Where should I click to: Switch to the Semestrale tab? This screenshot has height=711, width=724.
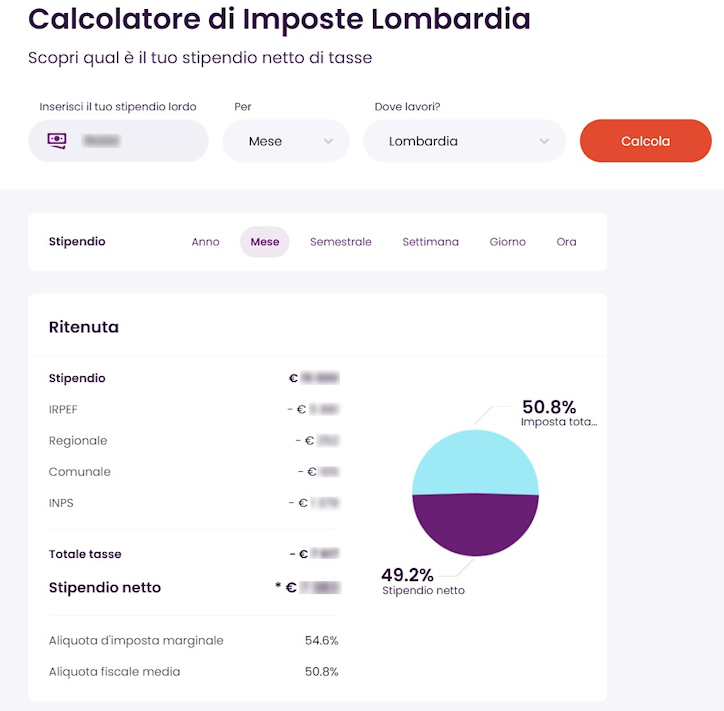pyautogui.click(x=340, y=242)
